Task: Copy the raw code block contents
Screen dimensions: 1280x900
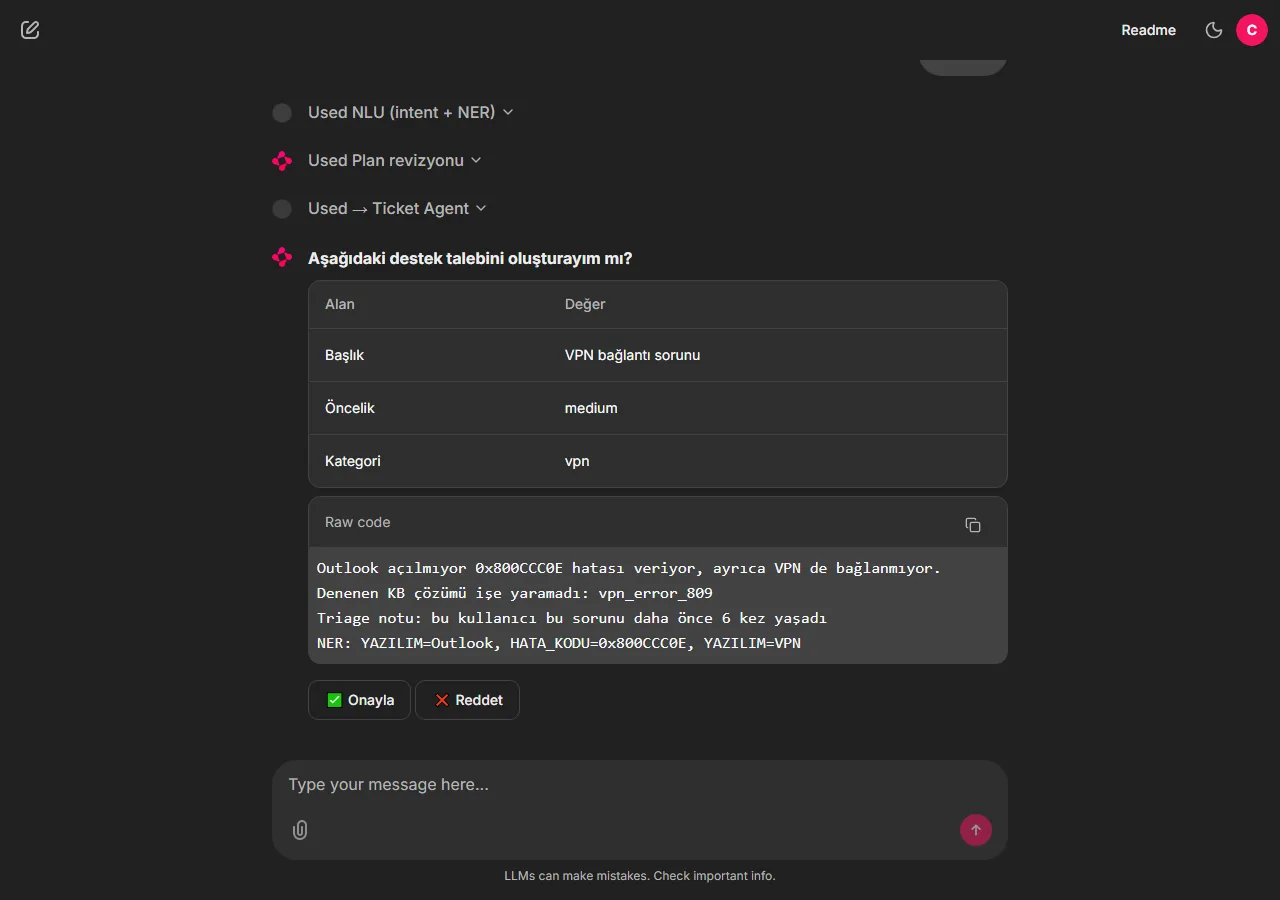Action: click(x=973, y=525)
